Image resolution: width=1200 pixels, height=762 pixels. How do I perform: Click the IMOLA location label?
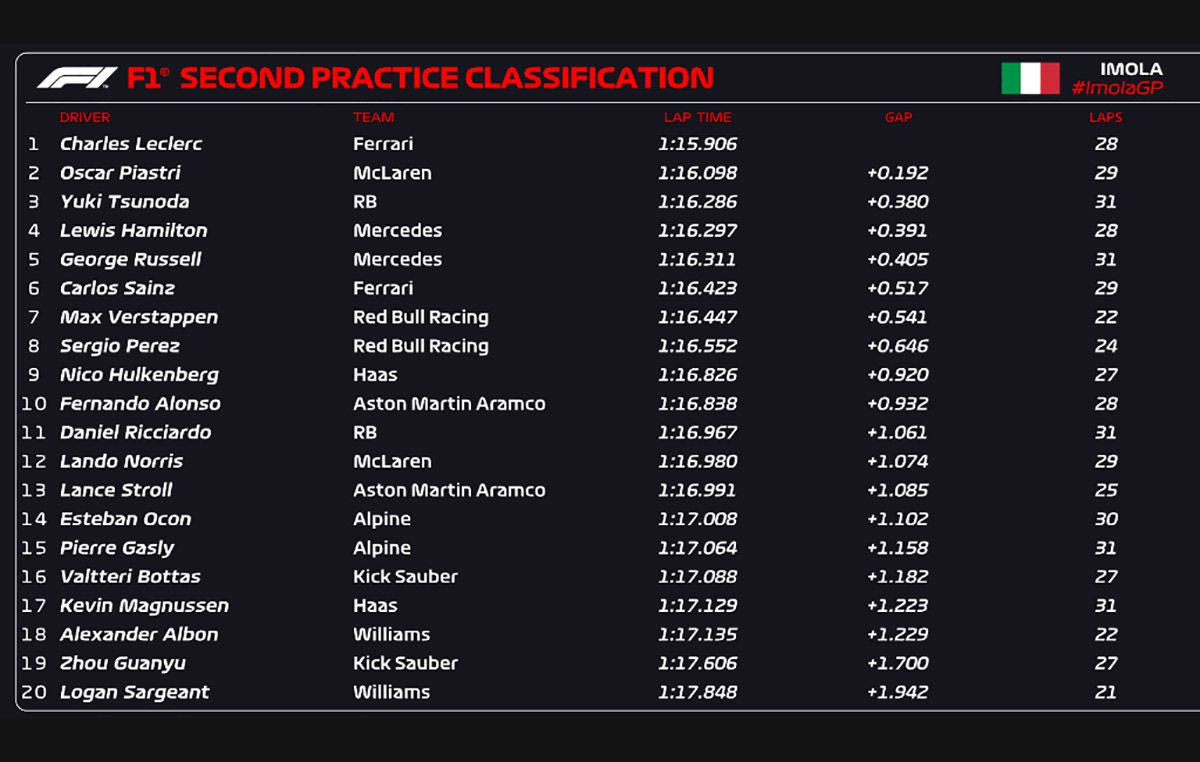pyautogui.click(x=1131, y=69)
